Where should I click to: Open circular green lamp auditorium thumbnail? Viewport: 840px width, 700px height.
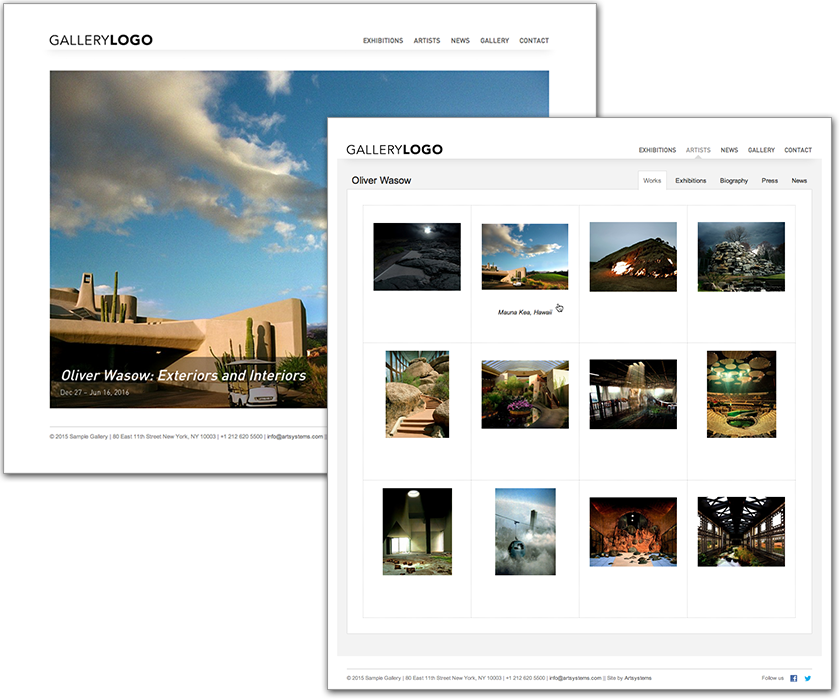tap(741, 394)
